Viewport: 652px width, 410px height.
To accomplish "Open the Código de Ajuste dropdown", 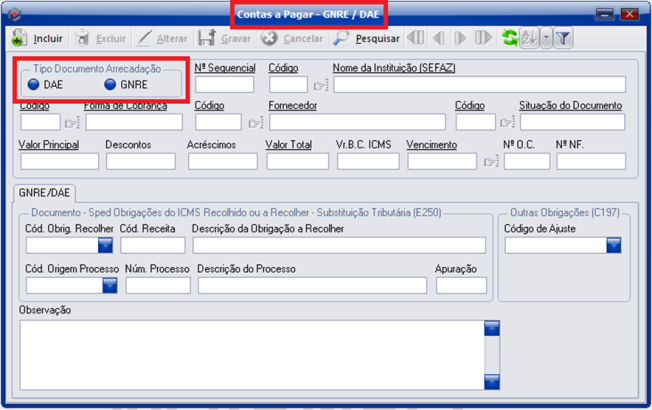I will 613,245.
